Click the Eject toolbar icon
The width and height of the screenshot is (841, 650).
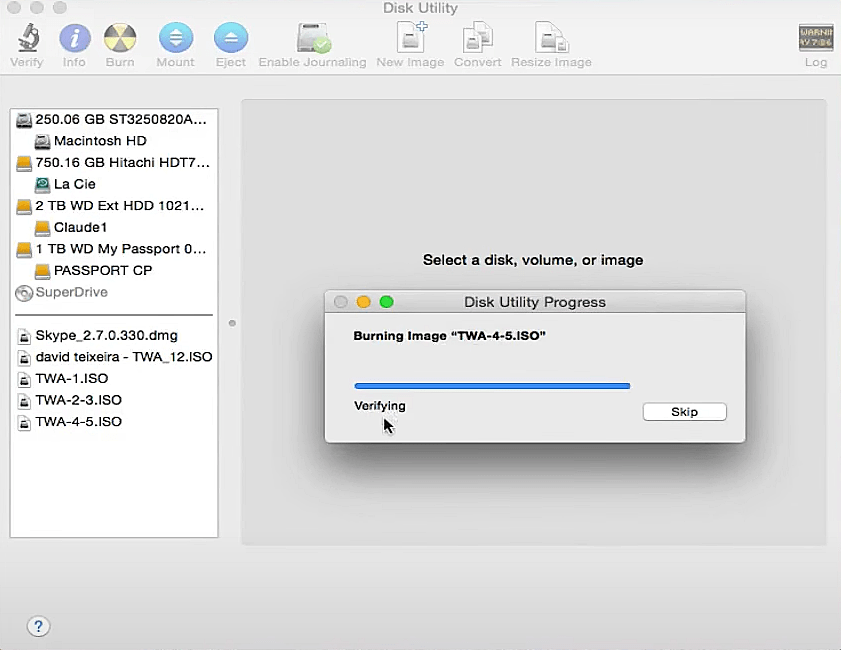pos(231,40)
